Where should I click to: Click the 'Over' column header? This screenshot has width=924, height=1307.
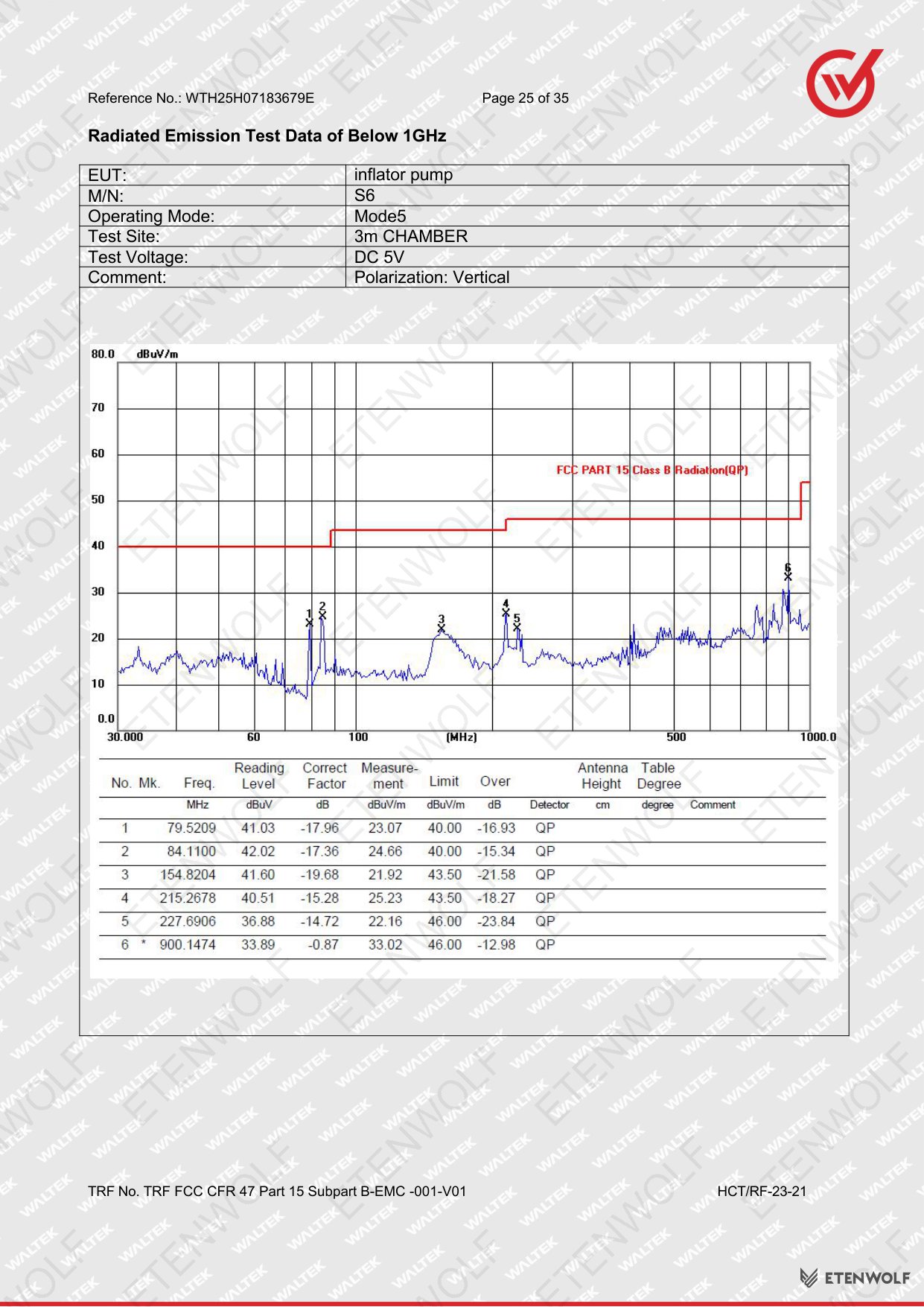click(495, 781)
